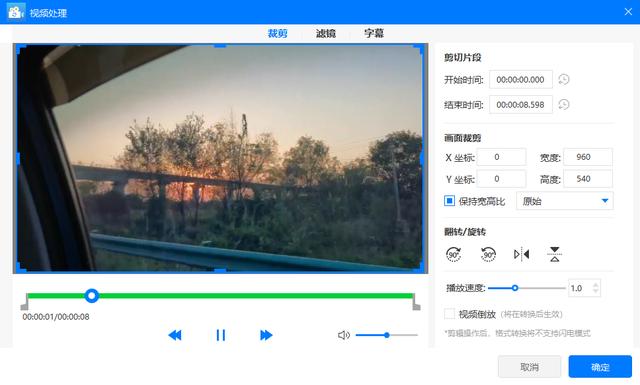
Task: Click the bottom-center crop edge handle
Action: click(220, 271)
